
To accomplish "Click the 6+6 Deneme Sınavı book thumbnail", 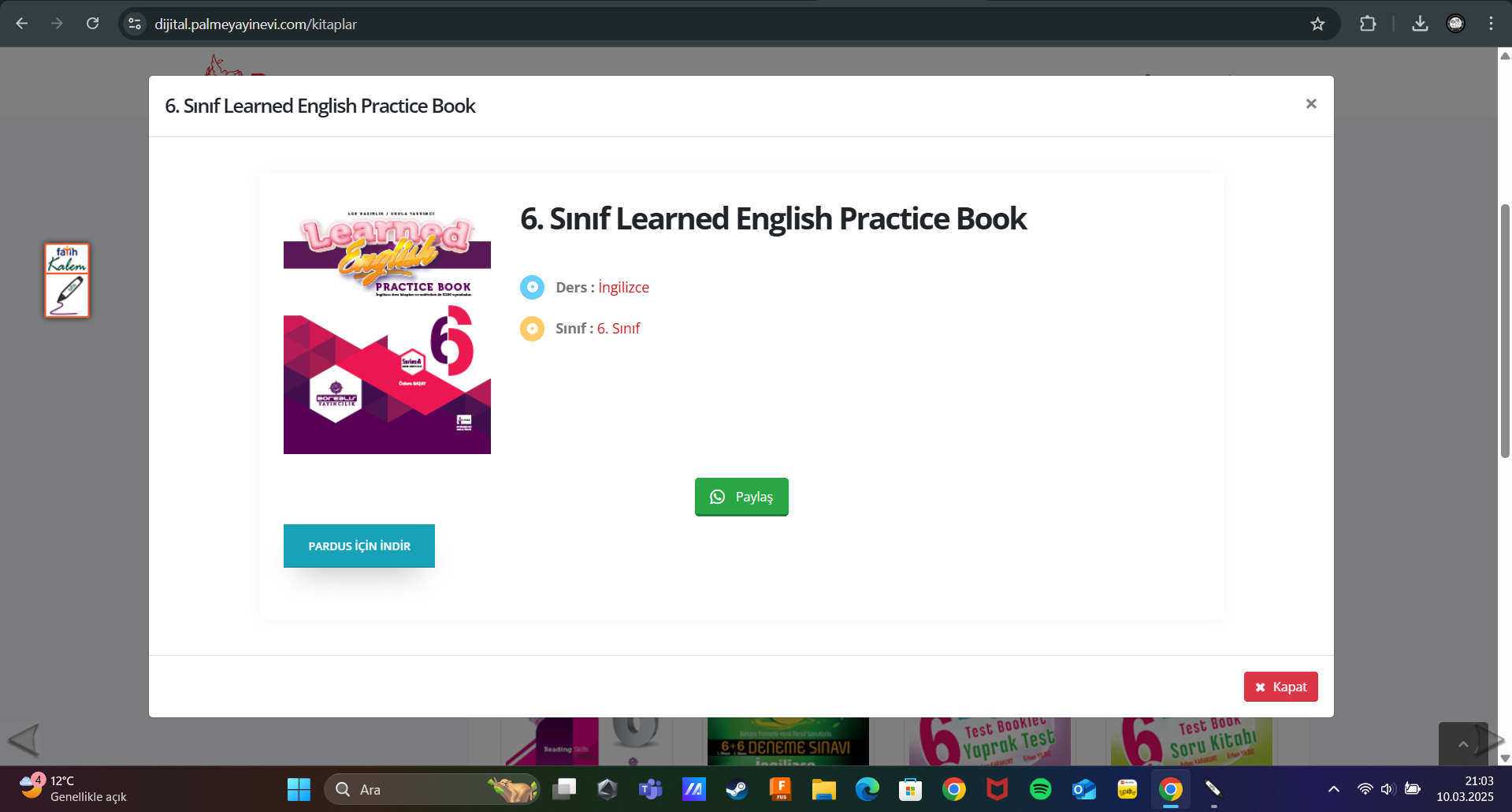I will pos(788,741).
